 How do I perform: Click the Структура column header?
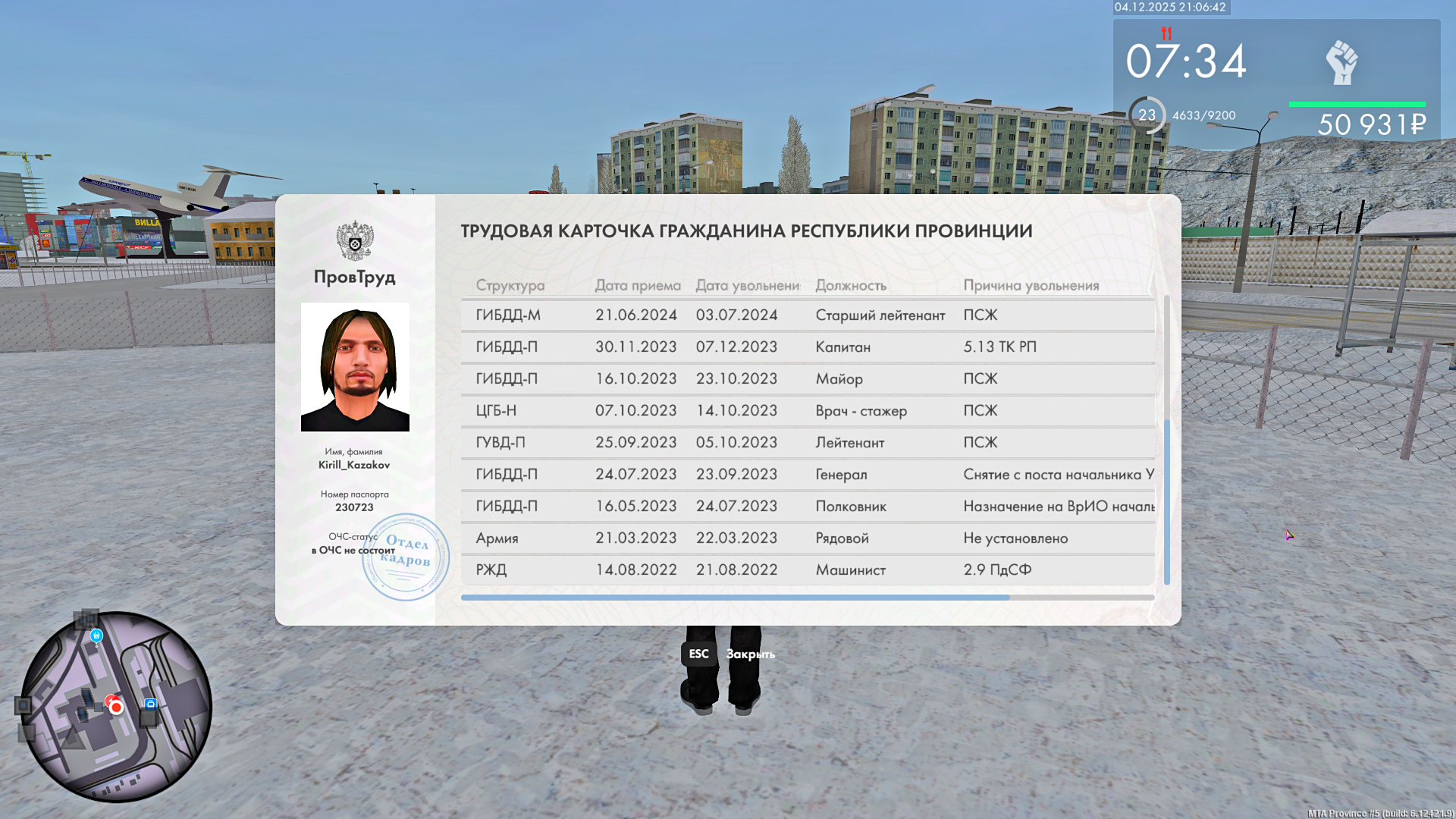pos(510,286)
